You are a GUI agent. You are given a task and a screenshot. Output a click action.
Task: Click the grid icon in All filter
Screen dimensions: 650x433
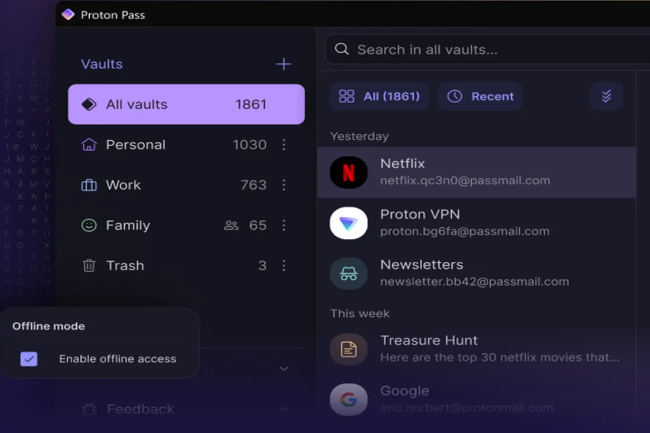click(x=347, y=96)
